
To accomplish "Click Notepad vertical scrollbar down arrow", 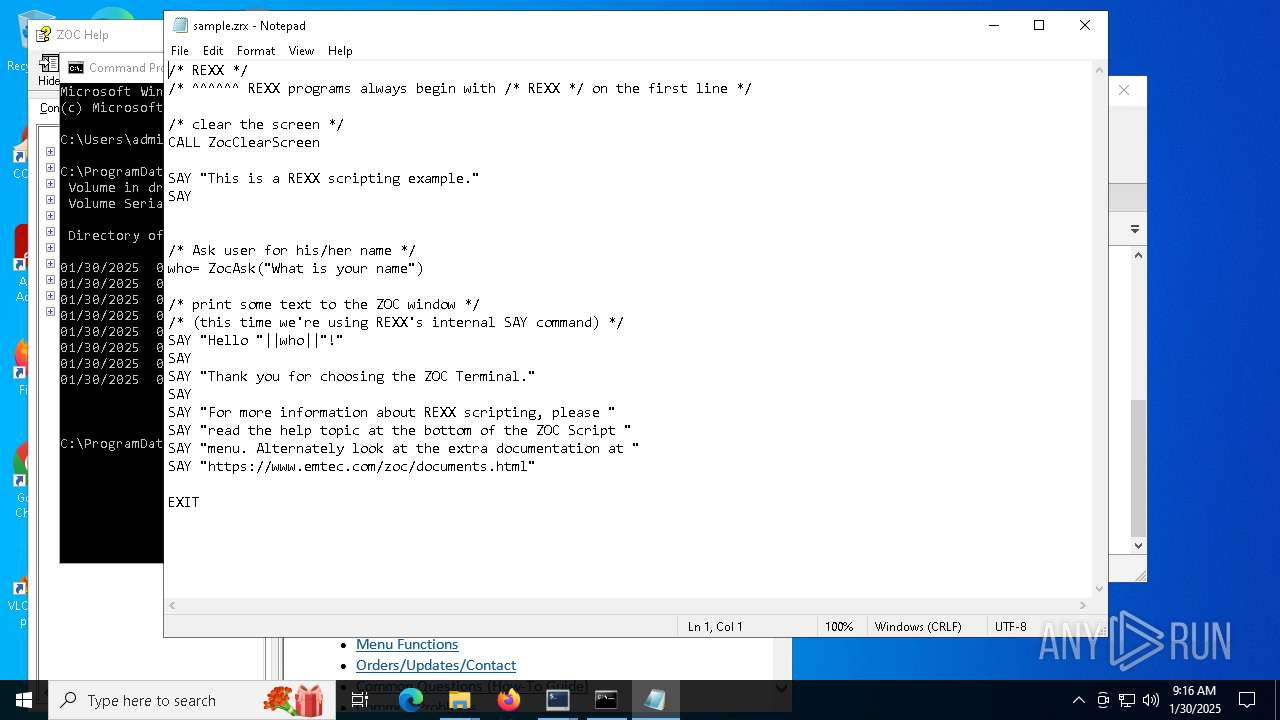I will coord(1099,589).
